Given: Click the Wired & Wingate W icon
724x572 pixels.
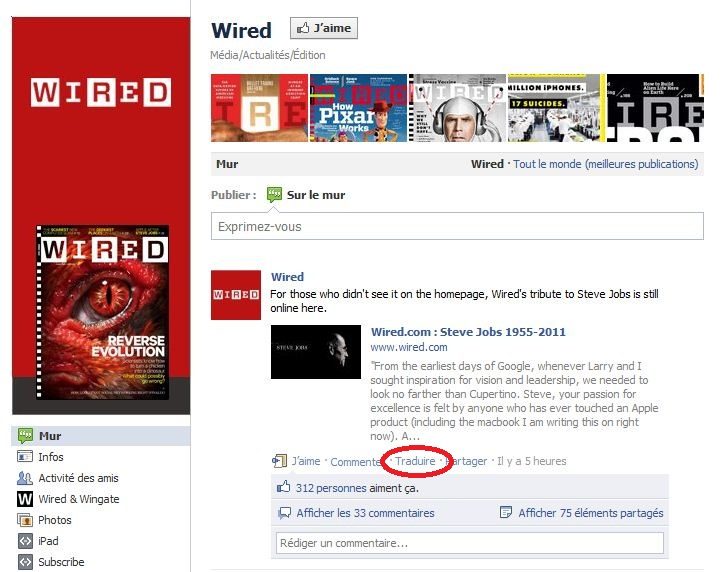Looking at the screenshot, I should pyautogui.click(x=25, y=499).
